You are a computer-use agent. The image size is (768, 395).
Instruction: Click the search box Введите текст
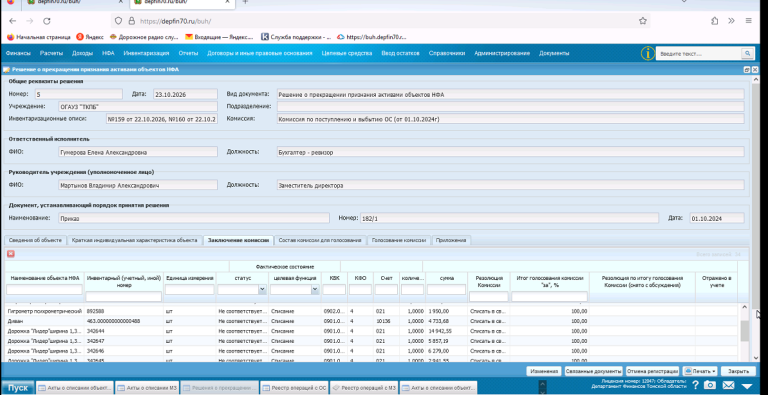(698, 53)
